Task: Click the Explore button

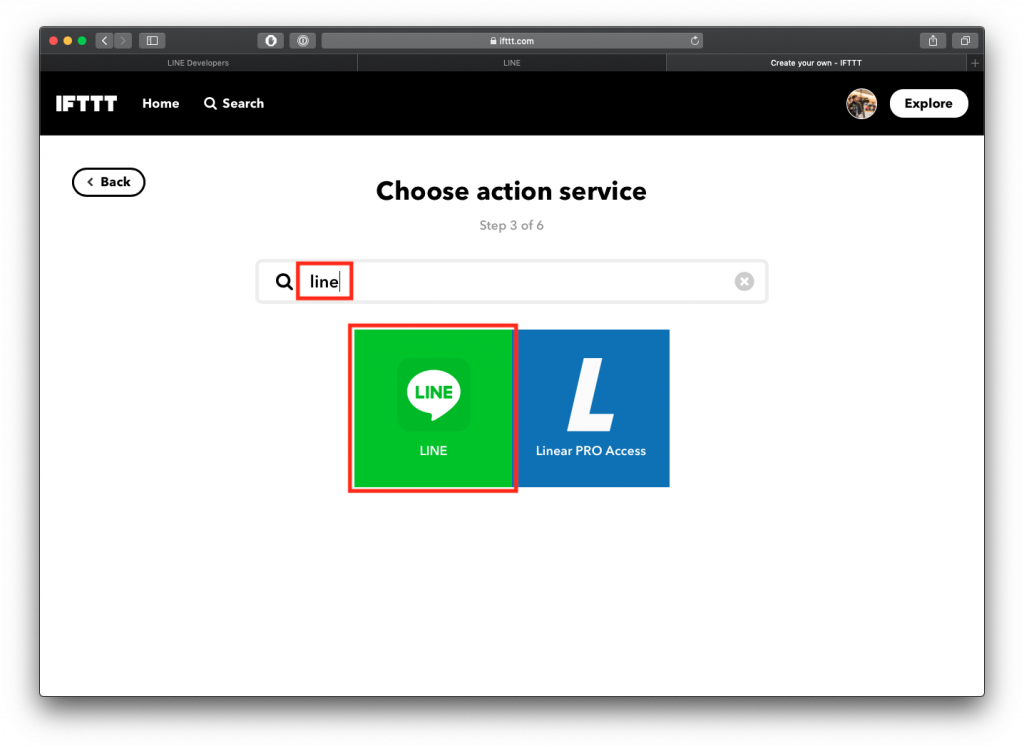Action: (x=928, y=104)
